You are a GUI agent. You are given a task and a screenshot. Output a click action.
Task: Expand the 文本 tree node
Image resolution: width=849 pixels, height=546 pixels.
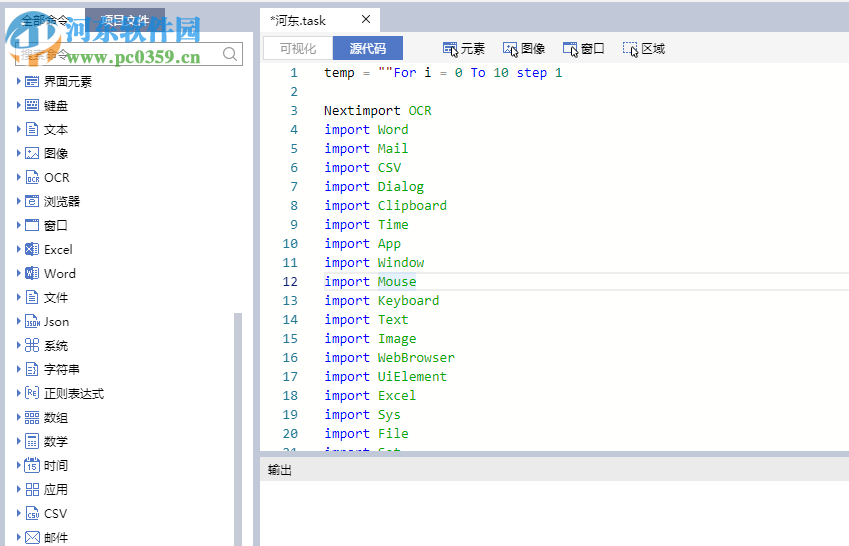(x=18, y=129)
